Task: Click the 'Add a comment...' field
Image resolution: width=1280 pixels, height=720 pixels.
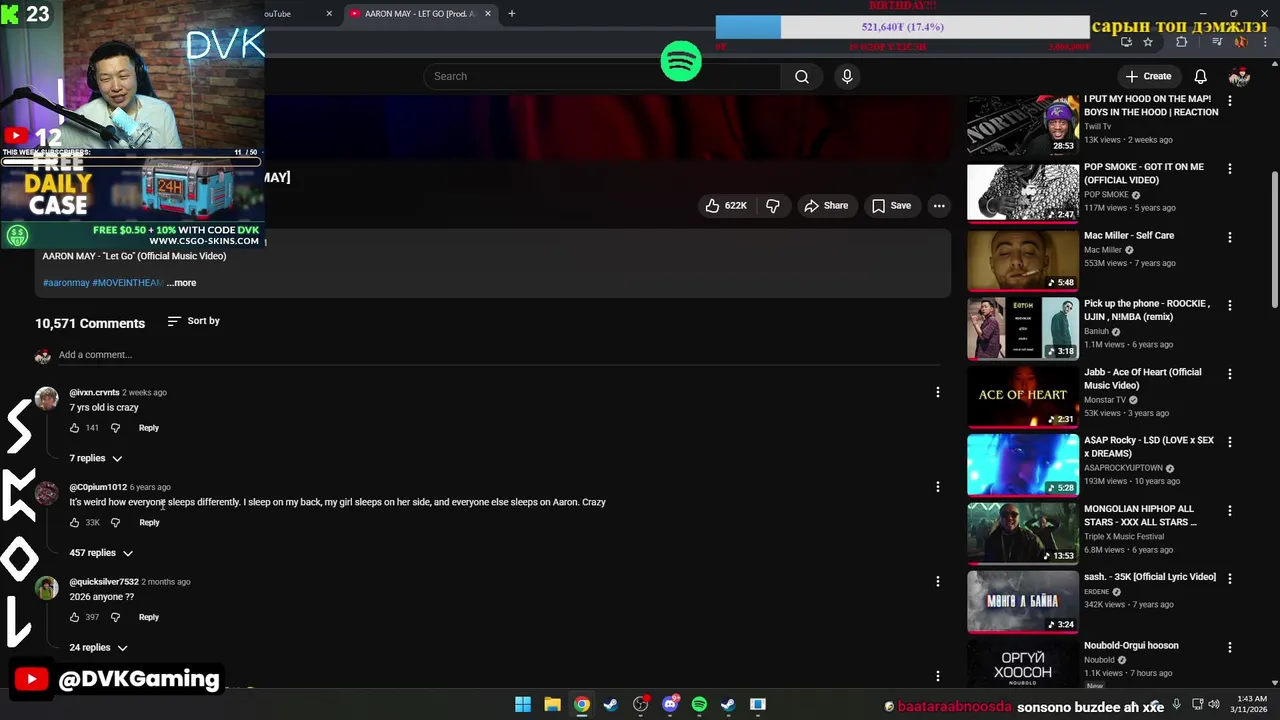Action: point(498,355)
